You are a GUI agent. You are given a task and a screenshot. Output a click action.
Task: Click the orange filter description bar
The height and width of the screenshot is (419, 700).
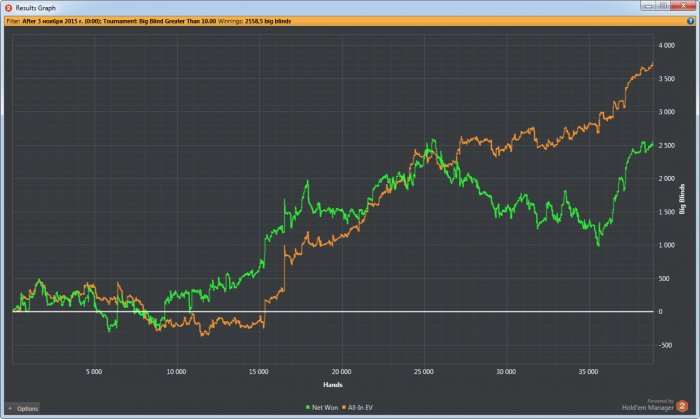pyautogui.click(x=350, y=21)
